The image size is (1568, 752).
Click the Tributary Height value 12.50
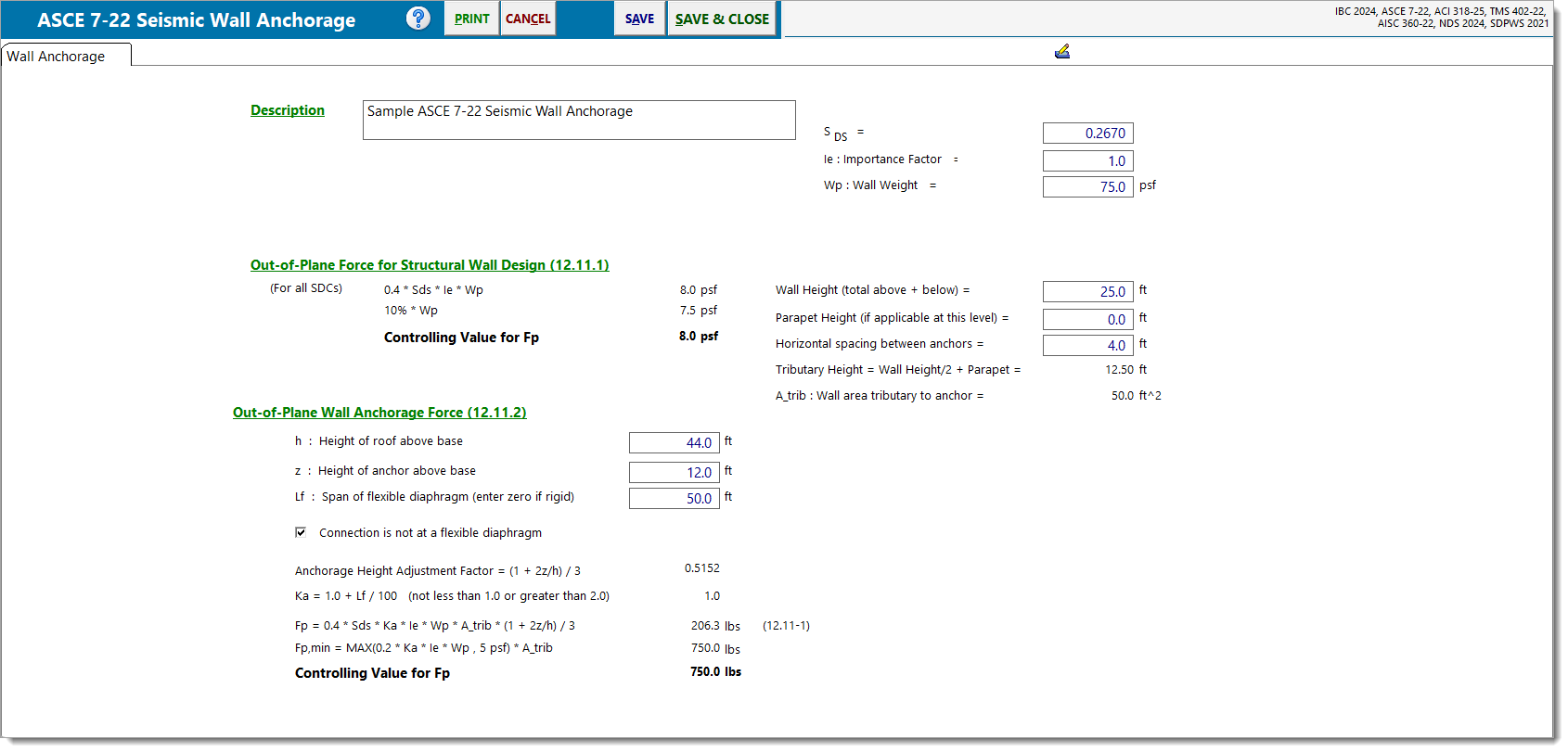click(x=1119, y=370)
